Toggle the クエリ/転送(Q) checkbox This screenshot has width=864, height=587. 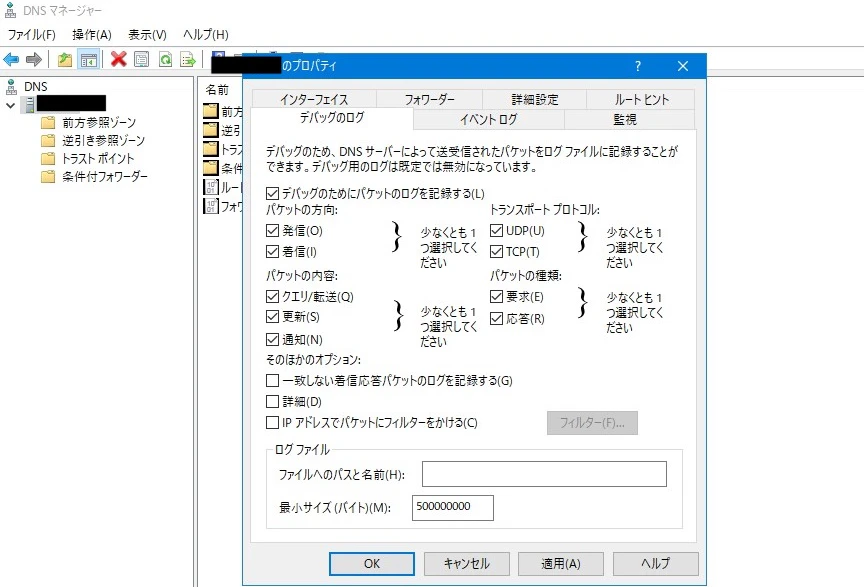pos(272,297)
